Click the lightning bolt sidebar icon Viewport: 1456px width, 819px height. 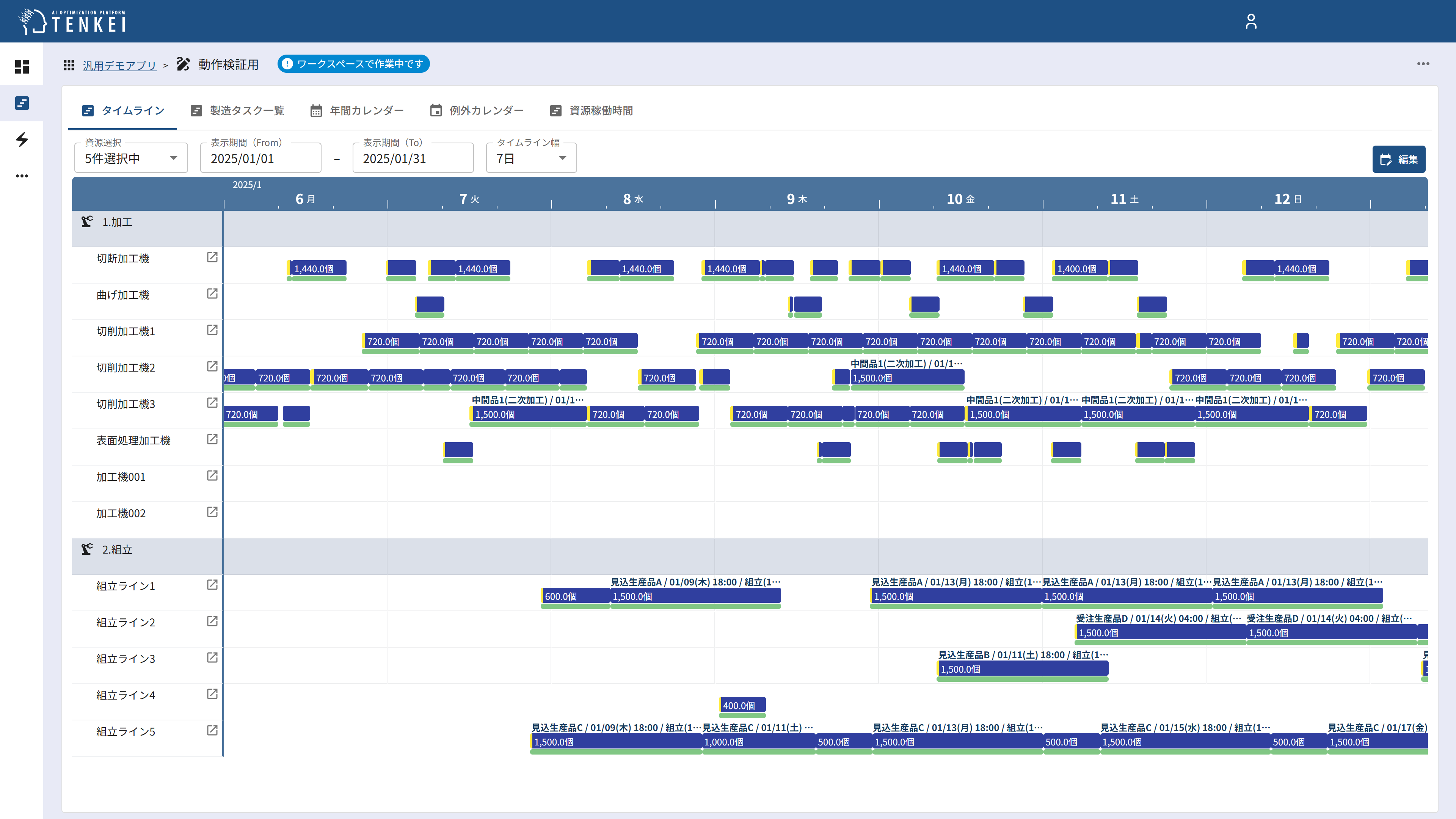pos(22,139)
